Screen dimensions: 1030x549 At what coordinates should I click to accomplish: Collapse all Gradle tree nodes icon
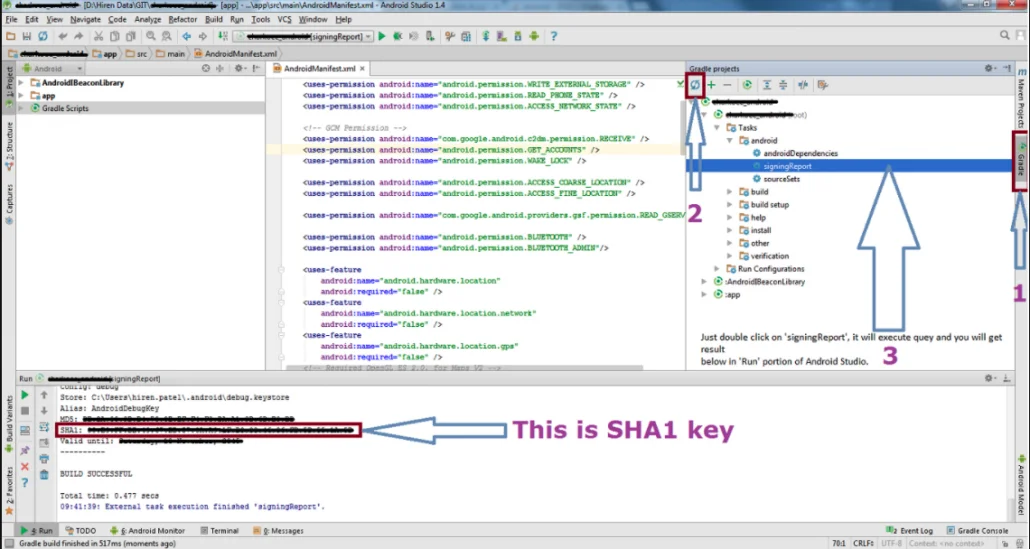coord(783,85)
